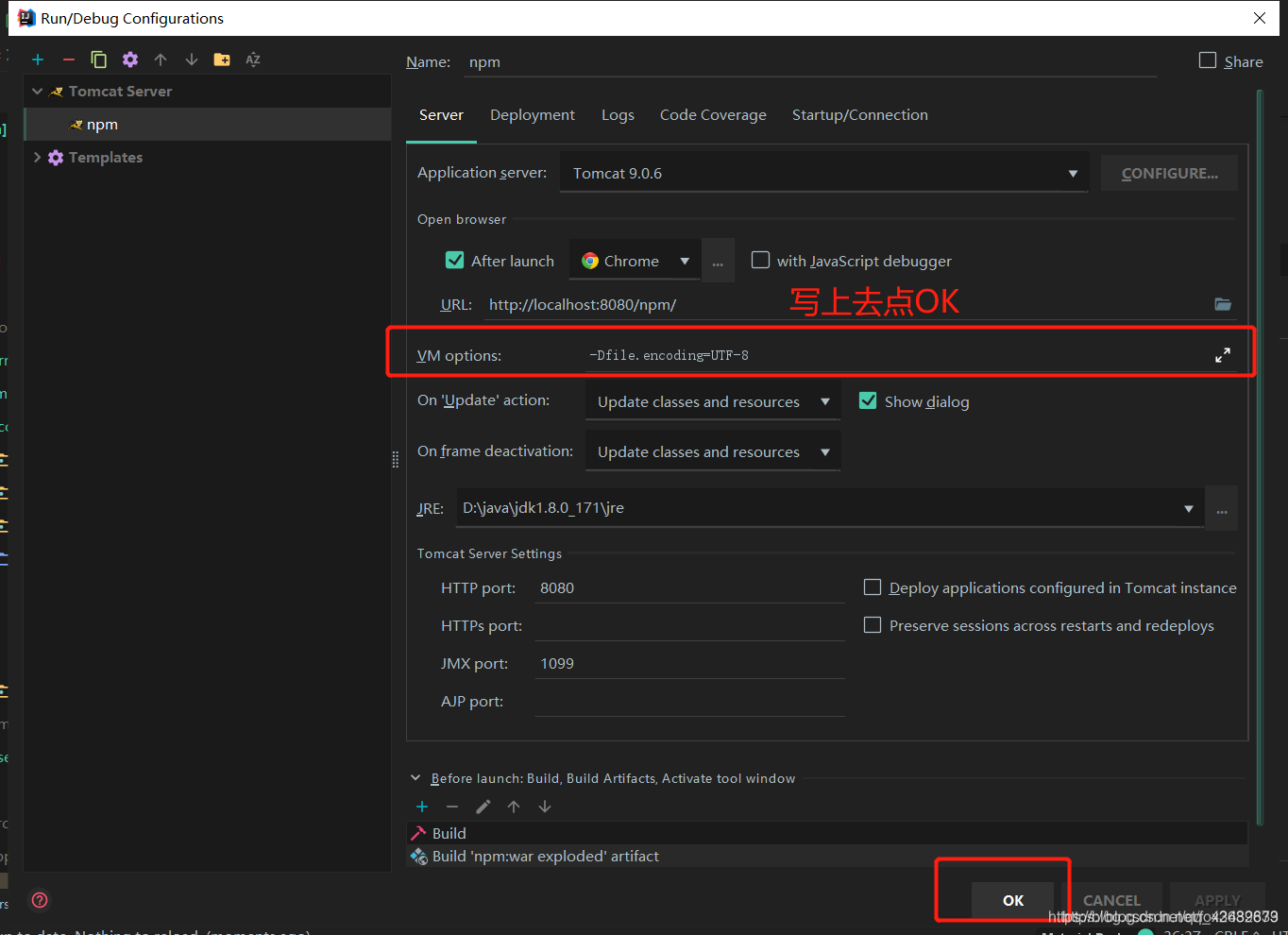Click the Name input field
Viewport: 1288px width, 935px height.
tap(810, 62)
